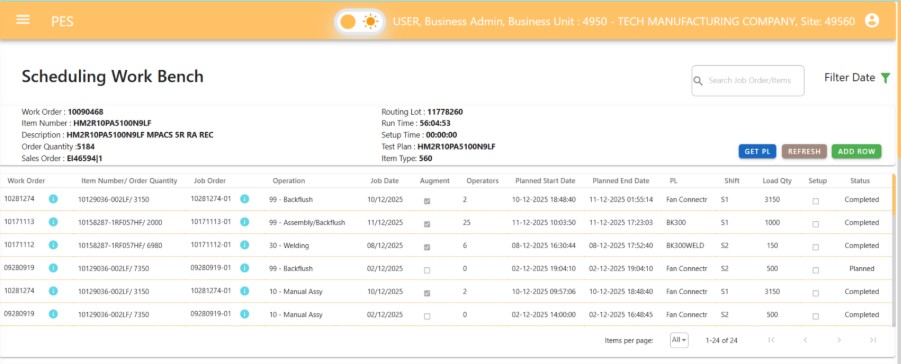Open work order 10281274 info in Manual Assy row
This screenshot has height=364, width=901.
point(53,291)
